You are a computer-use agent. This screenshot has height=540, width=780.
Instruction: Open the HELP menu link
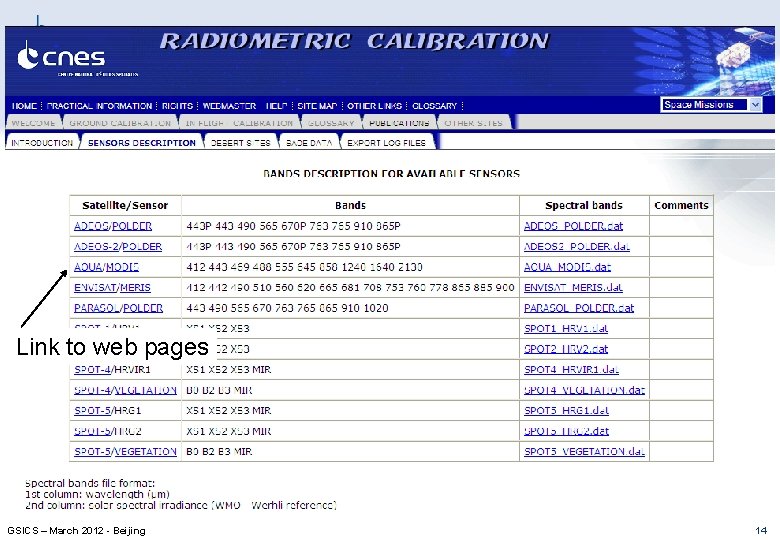pyautogui.click(x=277, y=106)
